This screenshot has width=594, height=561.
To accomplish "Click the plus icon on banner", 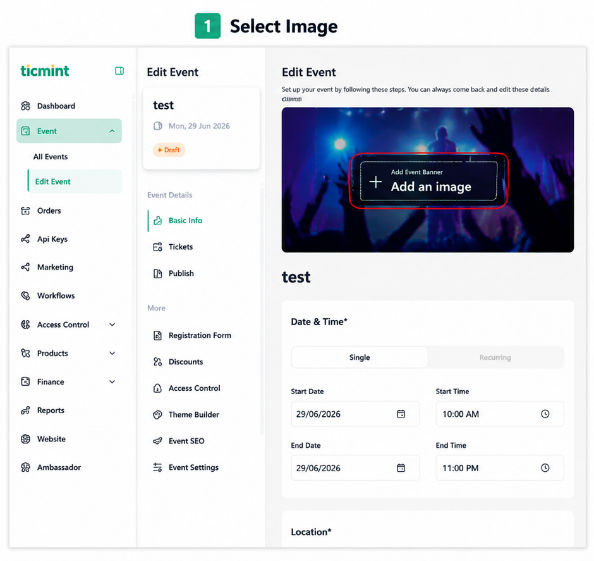I will click(375, 182).
